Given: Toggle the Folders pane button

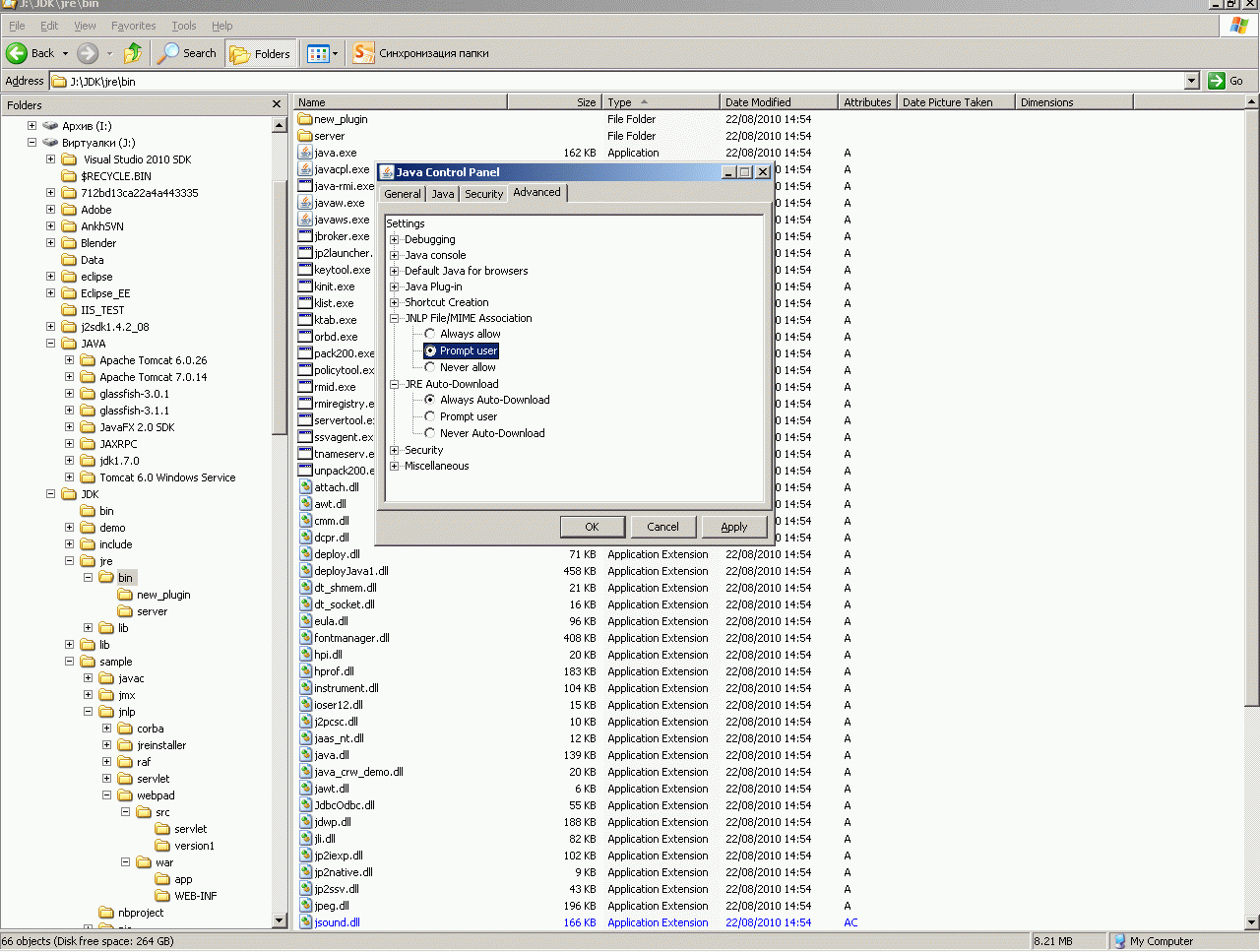Looking at the screenshot, I should pyautogui.click(x=261, y=53).
